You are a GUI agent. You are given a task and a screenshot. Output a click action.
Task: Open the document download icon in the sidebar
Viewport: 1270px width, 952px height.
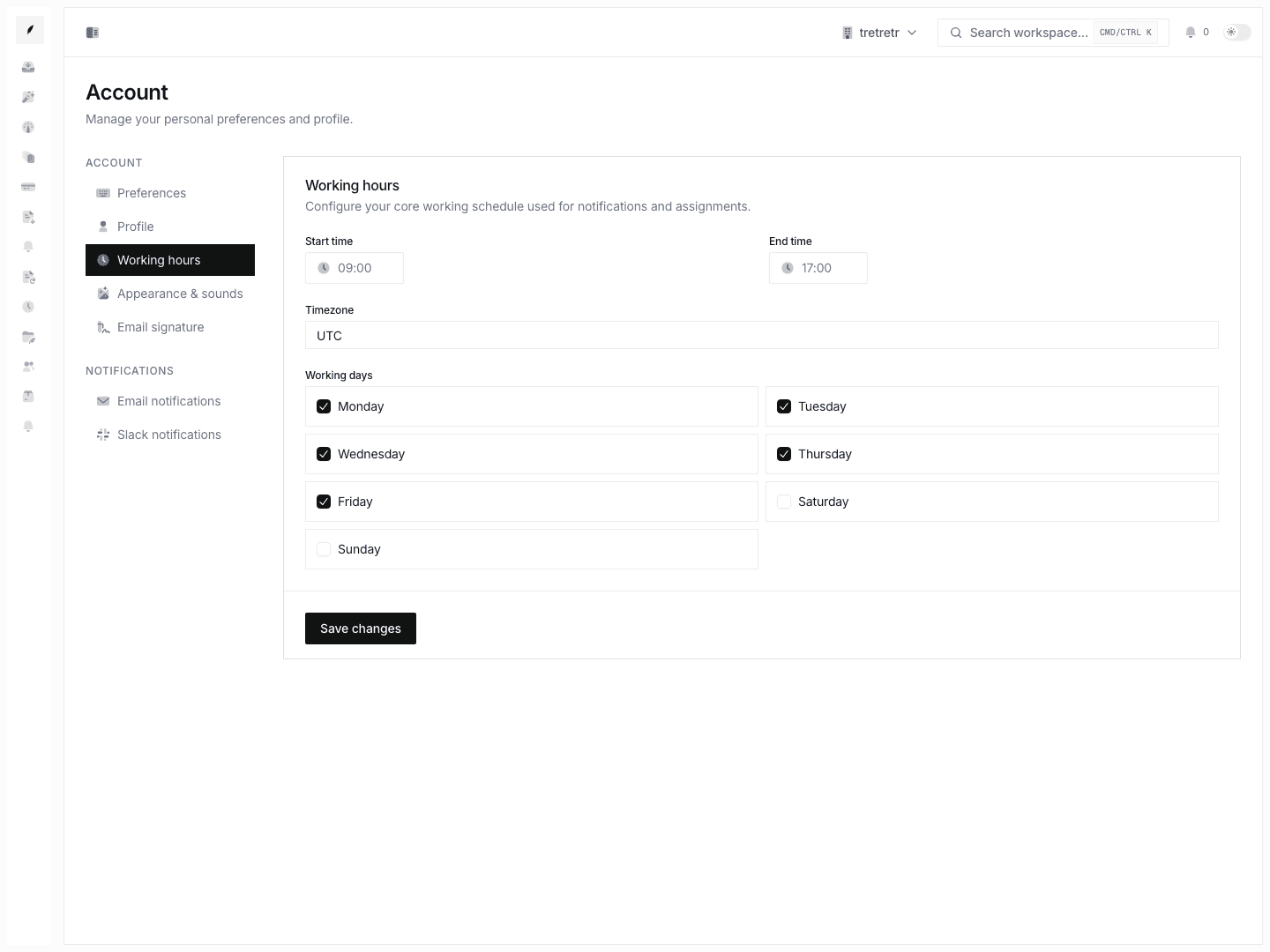point(28,217)
